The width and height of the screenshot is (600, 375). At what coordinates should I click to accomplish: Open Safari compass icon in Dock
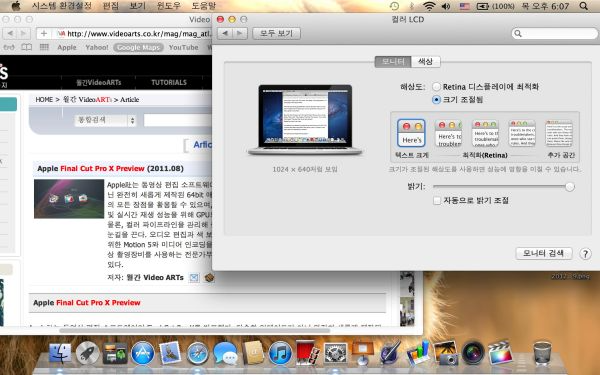pyautogui.click(x=197, y=353)
